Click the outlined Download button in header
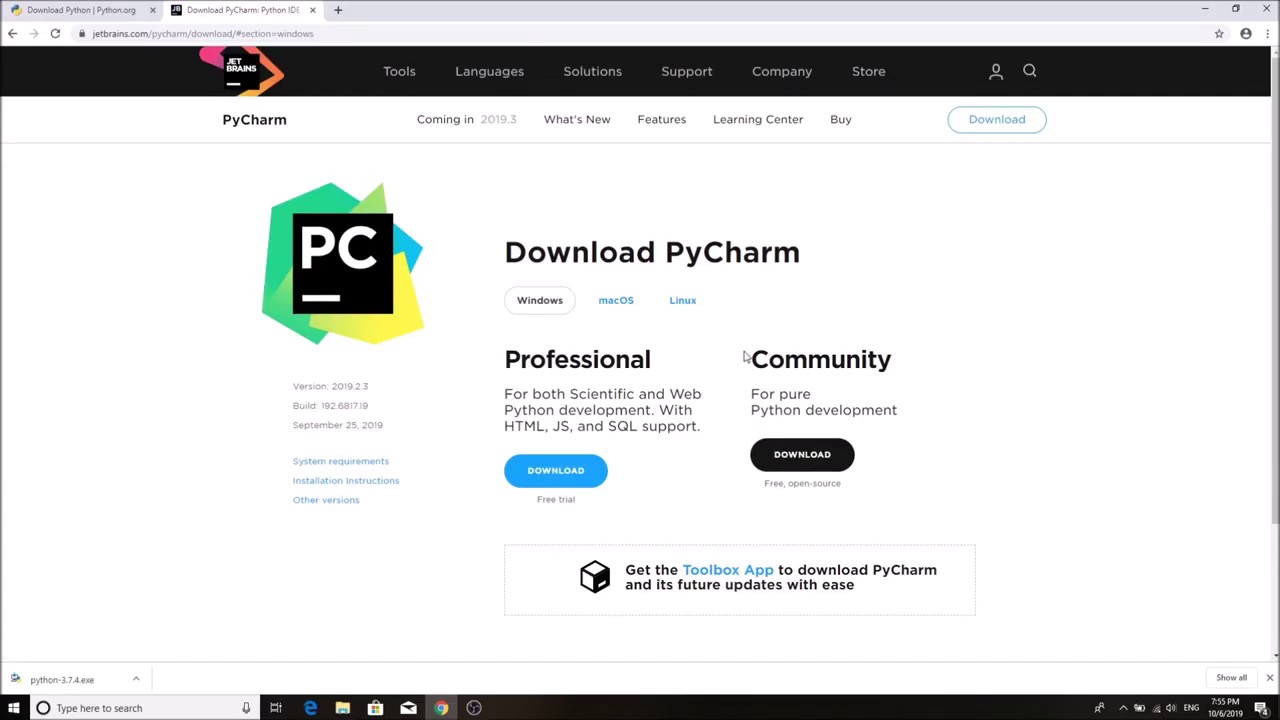The image size is (1280, 720). coord(997,119)
